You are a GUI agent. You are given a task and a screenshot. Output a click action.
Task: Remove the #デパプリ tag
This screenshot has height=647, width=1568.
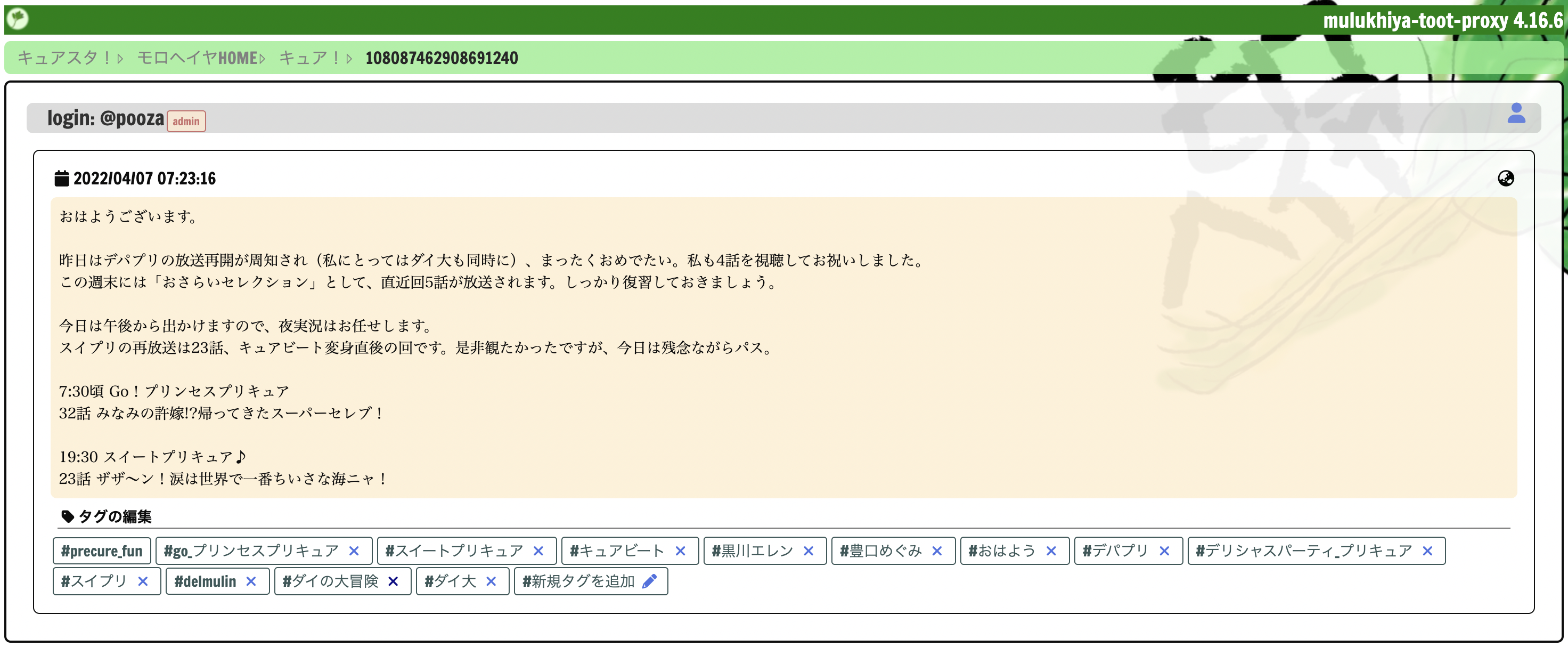click(1164, 552)
